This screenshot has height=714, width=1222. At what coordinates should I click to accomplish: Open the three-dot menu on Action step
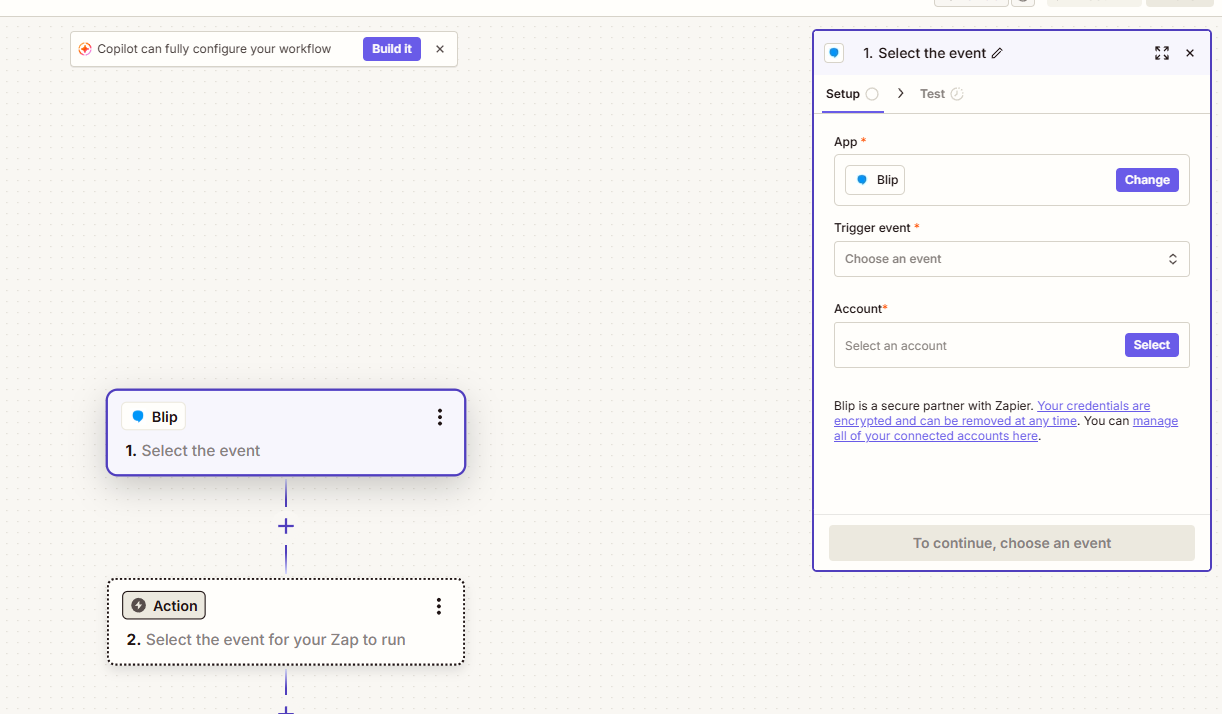coord(438,606)
